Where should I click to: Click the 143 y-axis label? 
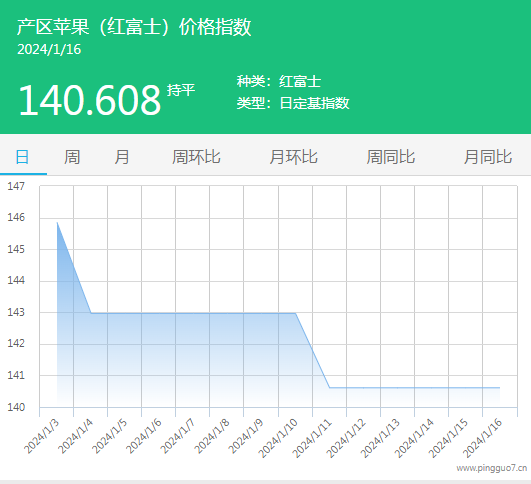coord(16,312)
